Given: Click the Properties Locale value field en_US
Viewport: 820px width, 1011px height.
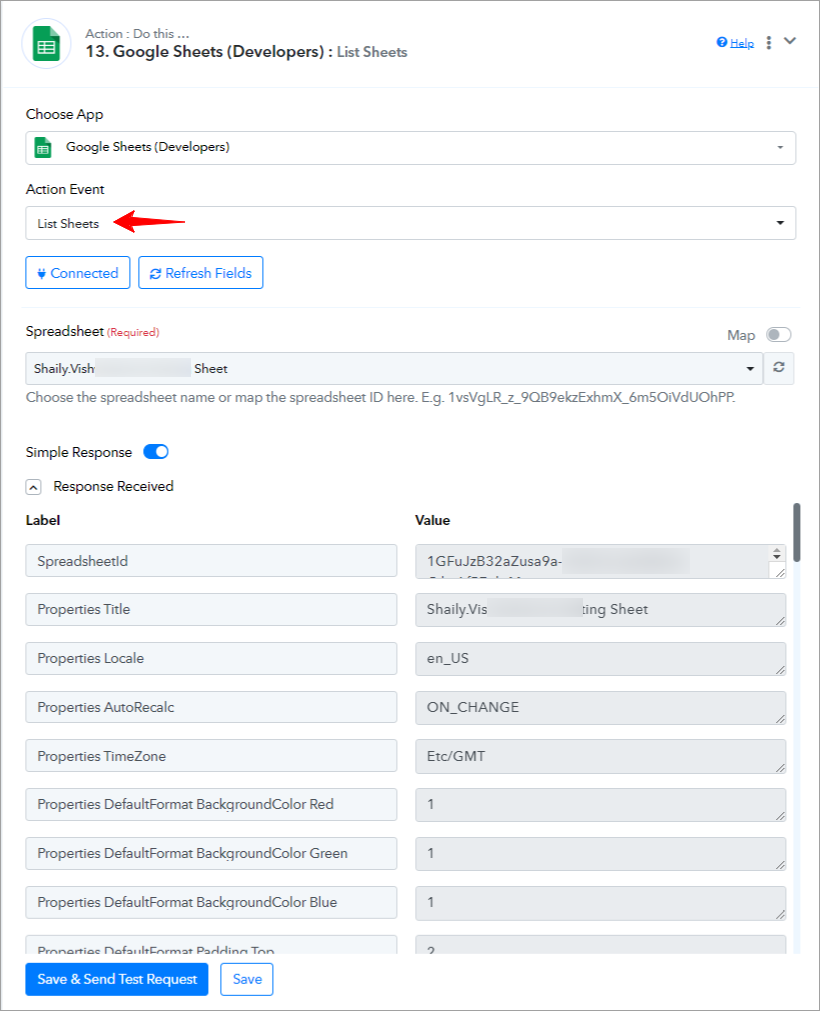Looking at the screenshot, I should (600, 658).
